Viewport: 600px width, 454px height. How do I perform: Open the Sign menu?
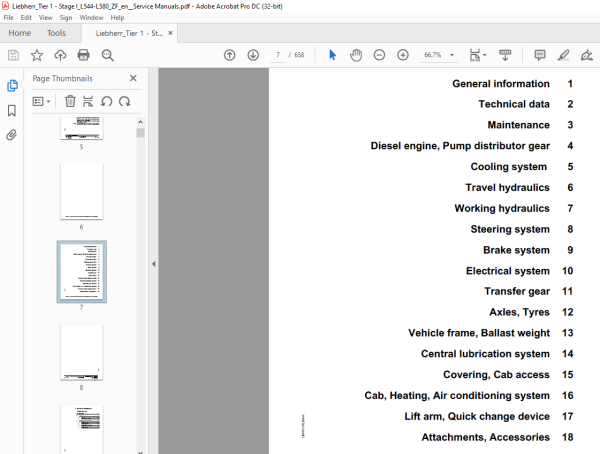tap(66, 18)
